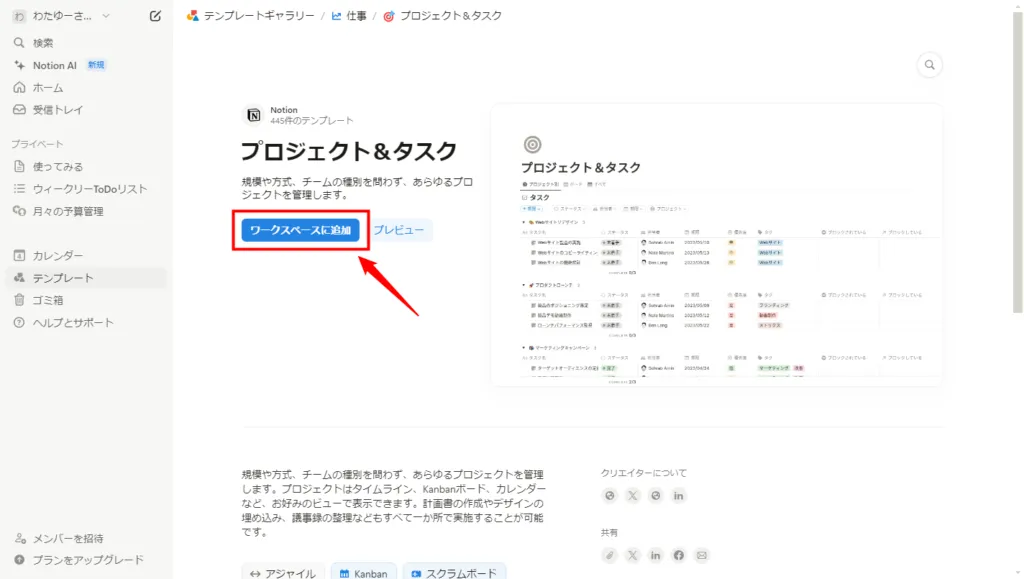
Task: Share on Facebook under 共有
Action: click(x=679, y=555)
